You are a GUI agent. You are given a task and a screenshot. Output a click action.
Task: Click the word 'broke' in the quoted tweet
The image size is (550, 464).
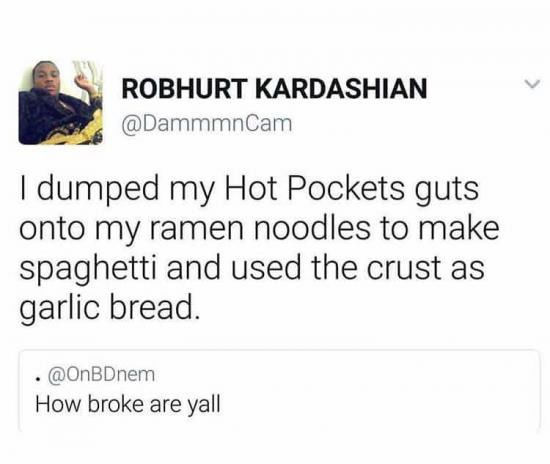click(x=116, y=404)
